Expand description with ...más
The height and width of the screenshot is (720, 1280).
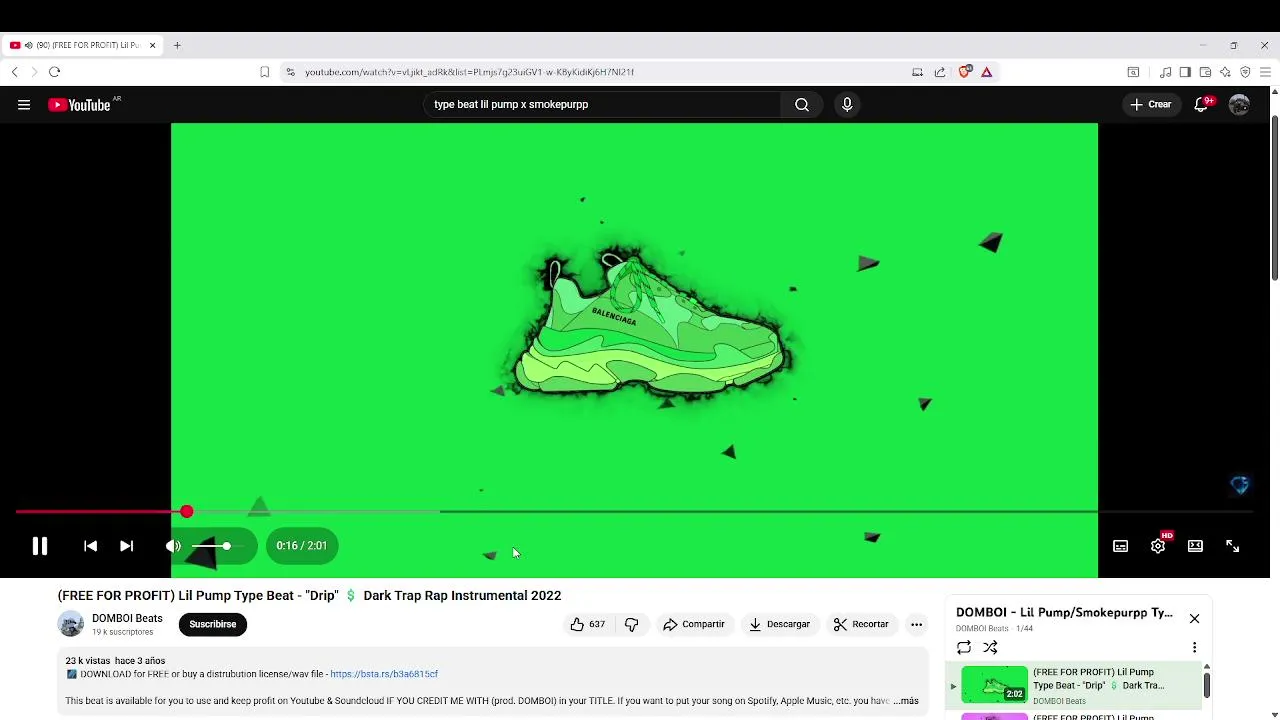[906, 701]
